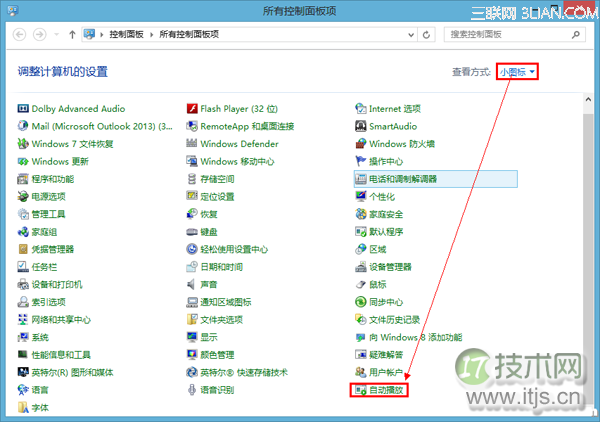Click the Flash Player (32 位) icon
The width and height of the screenshot is (600, 422).
click(192, 109)
